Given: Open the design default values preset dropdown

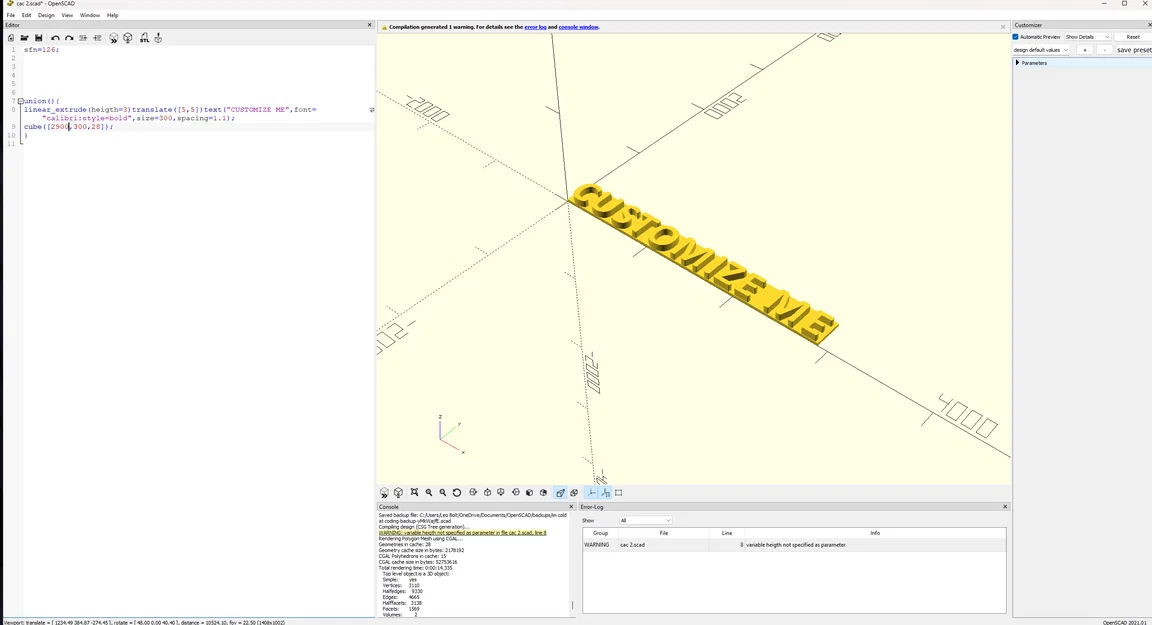Looking at the screenshot, I should [x=1041, y=50].
